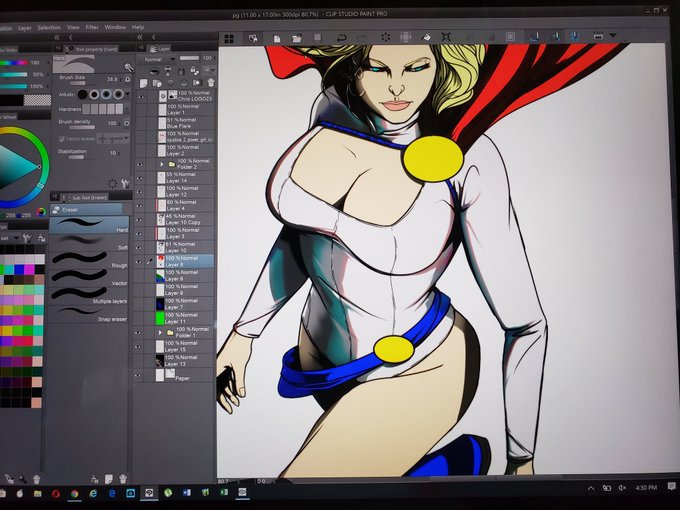Click the Fill bucket icon in command bar

tap(427, 37)
